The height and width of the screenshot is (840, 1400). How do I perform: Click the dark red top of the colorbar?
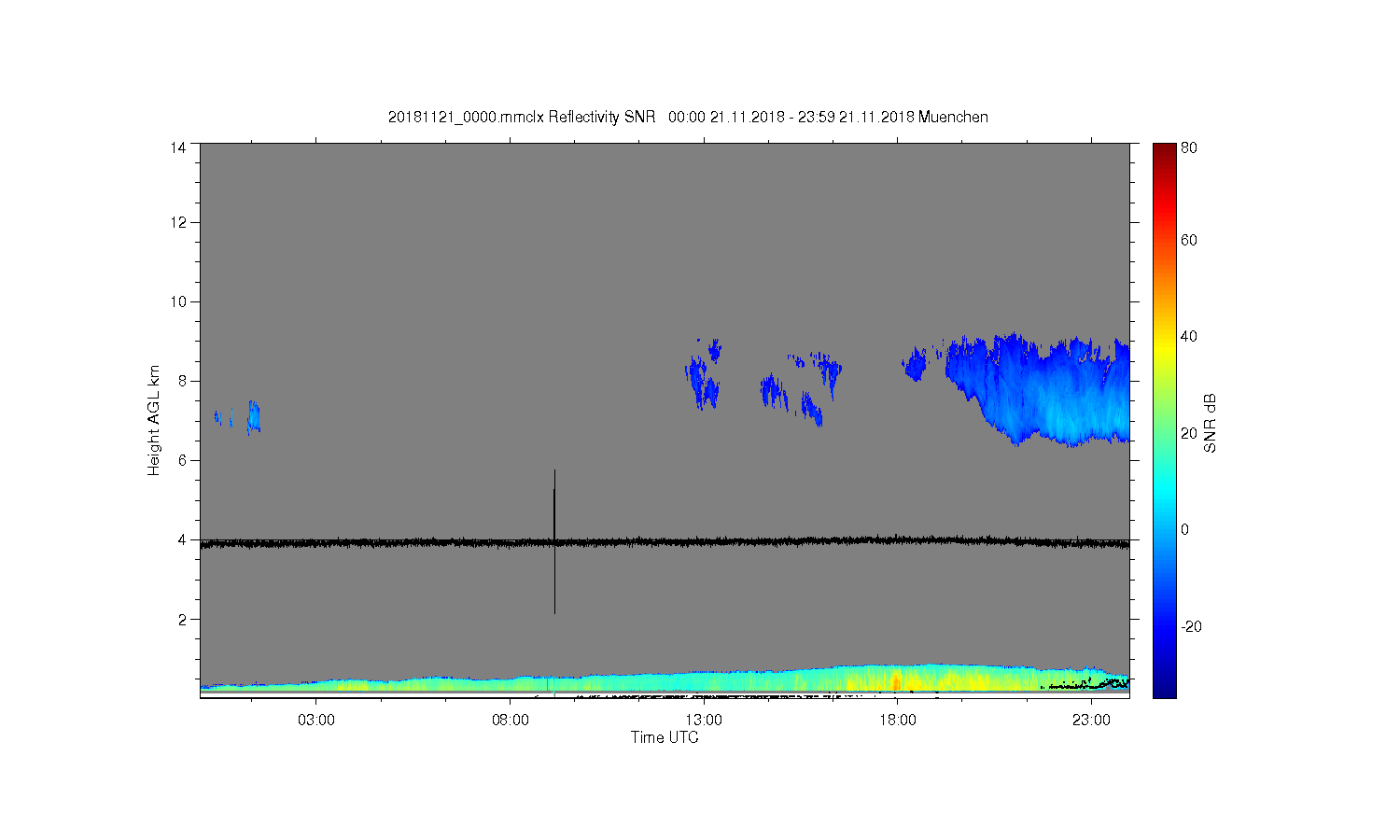coord(1164,152)
